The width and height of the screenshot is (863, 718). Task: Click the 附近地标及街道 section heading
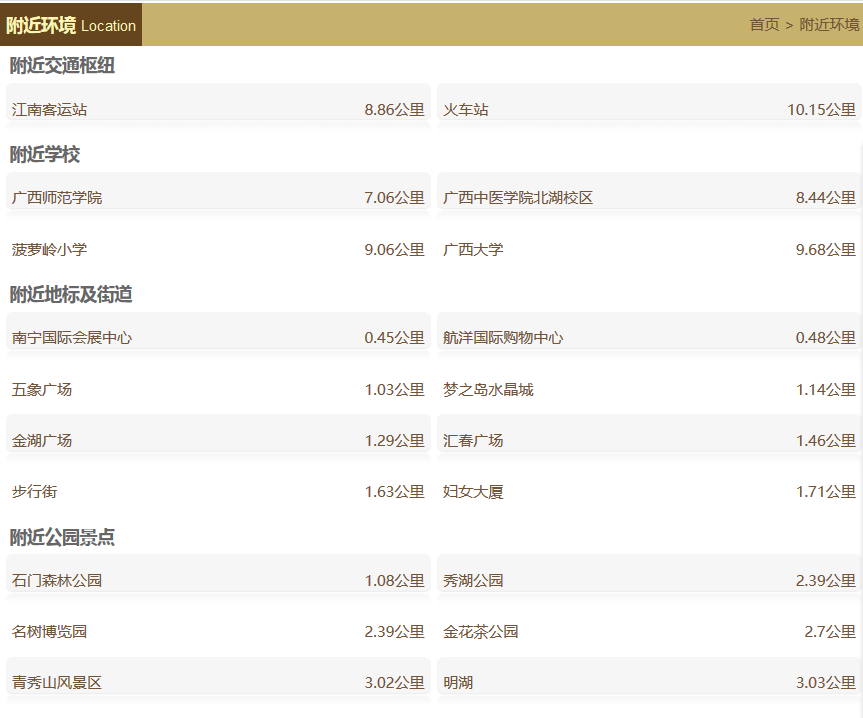point(71,295)
